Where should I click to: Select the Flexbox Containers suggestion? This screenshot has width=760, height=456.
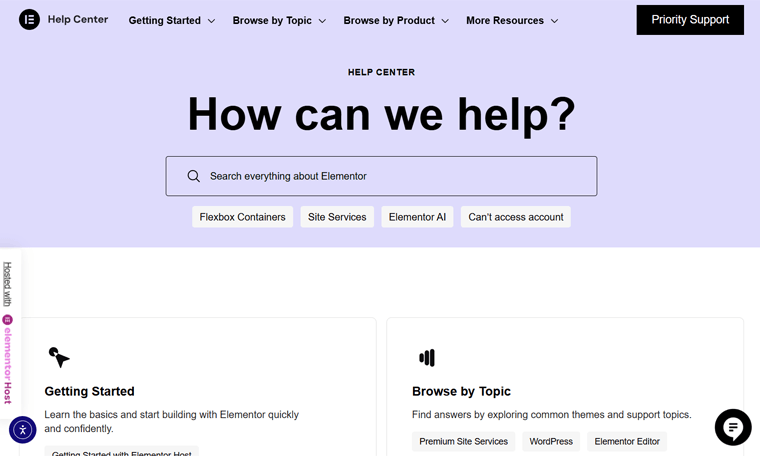pos(242,217)
